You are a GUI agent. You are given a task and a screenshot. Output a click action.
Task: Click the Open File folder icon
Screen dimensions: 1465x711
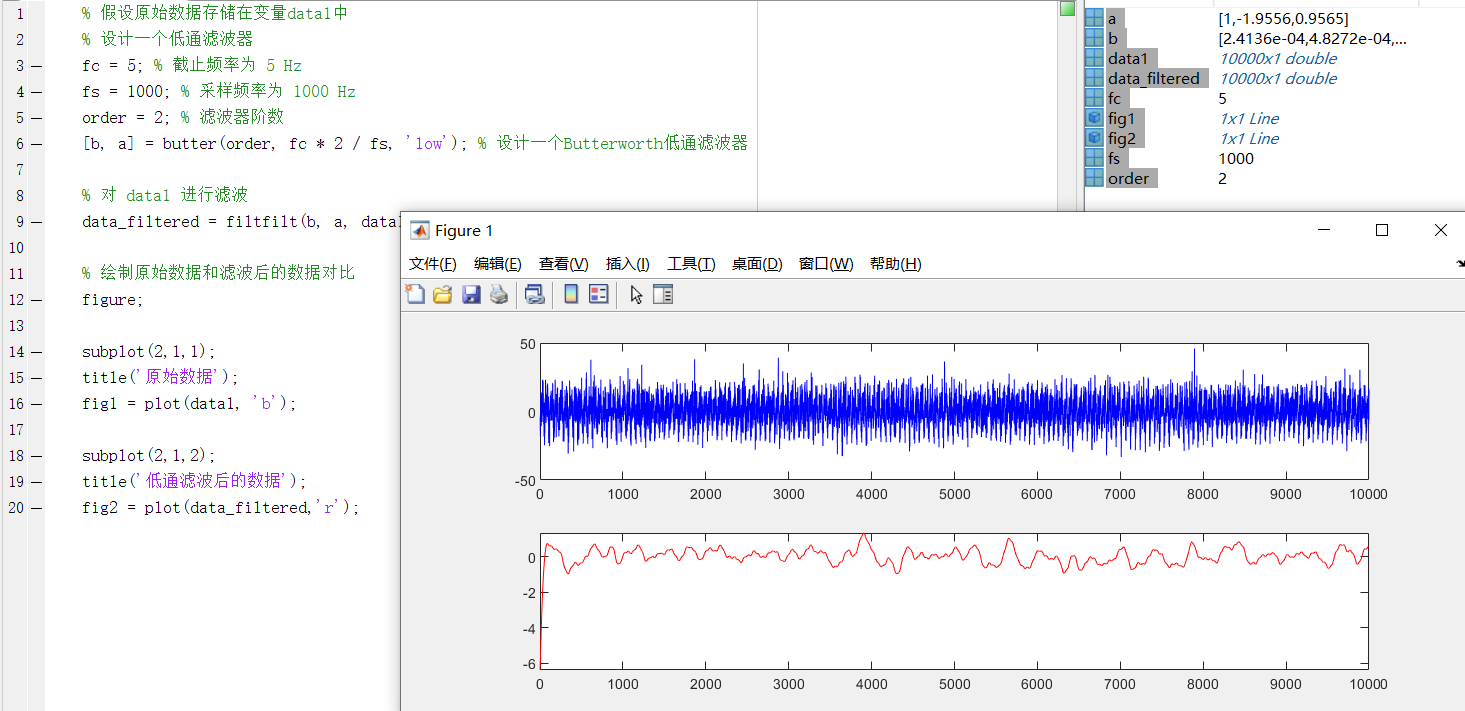[x=443, y=294]
